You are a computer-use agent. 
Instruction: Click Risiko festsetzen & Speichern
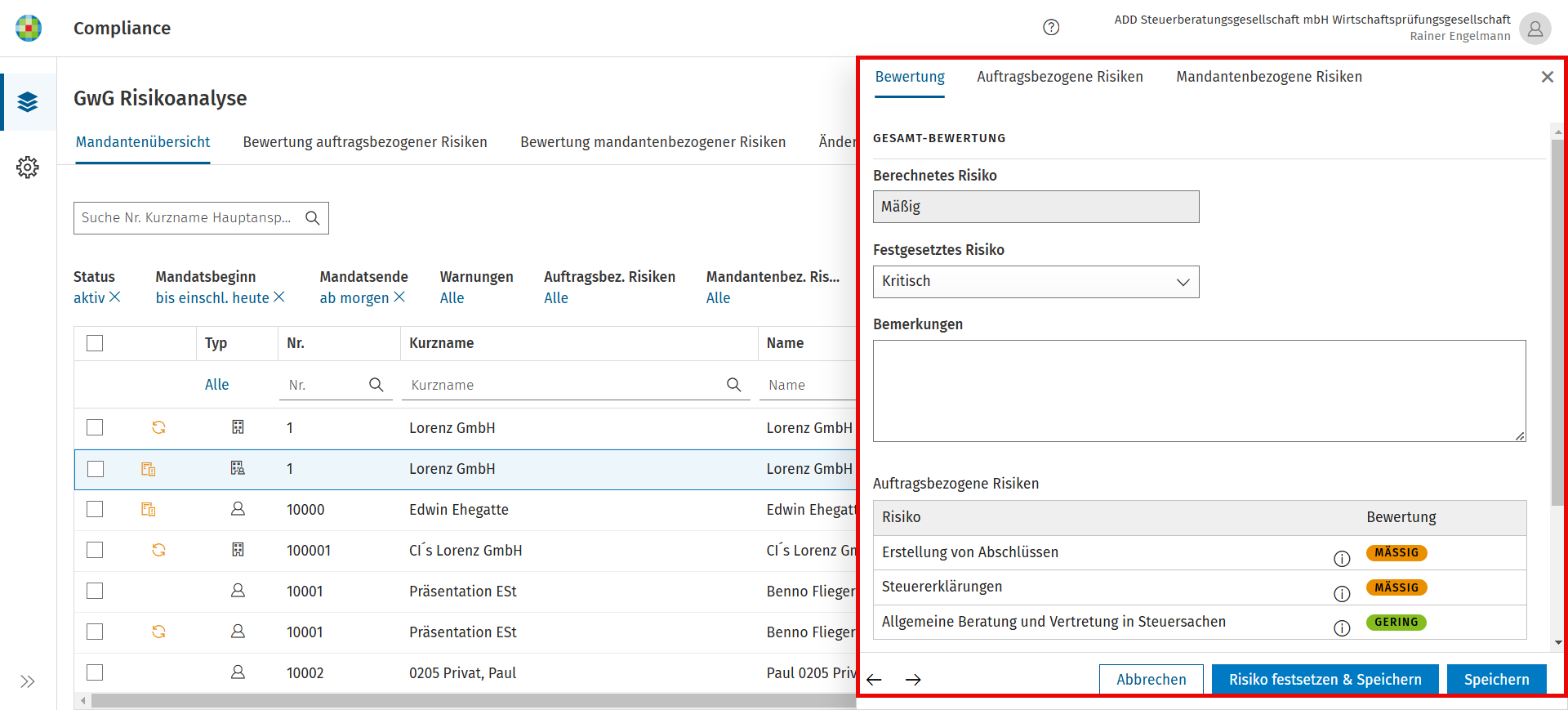pos(1325,680)
